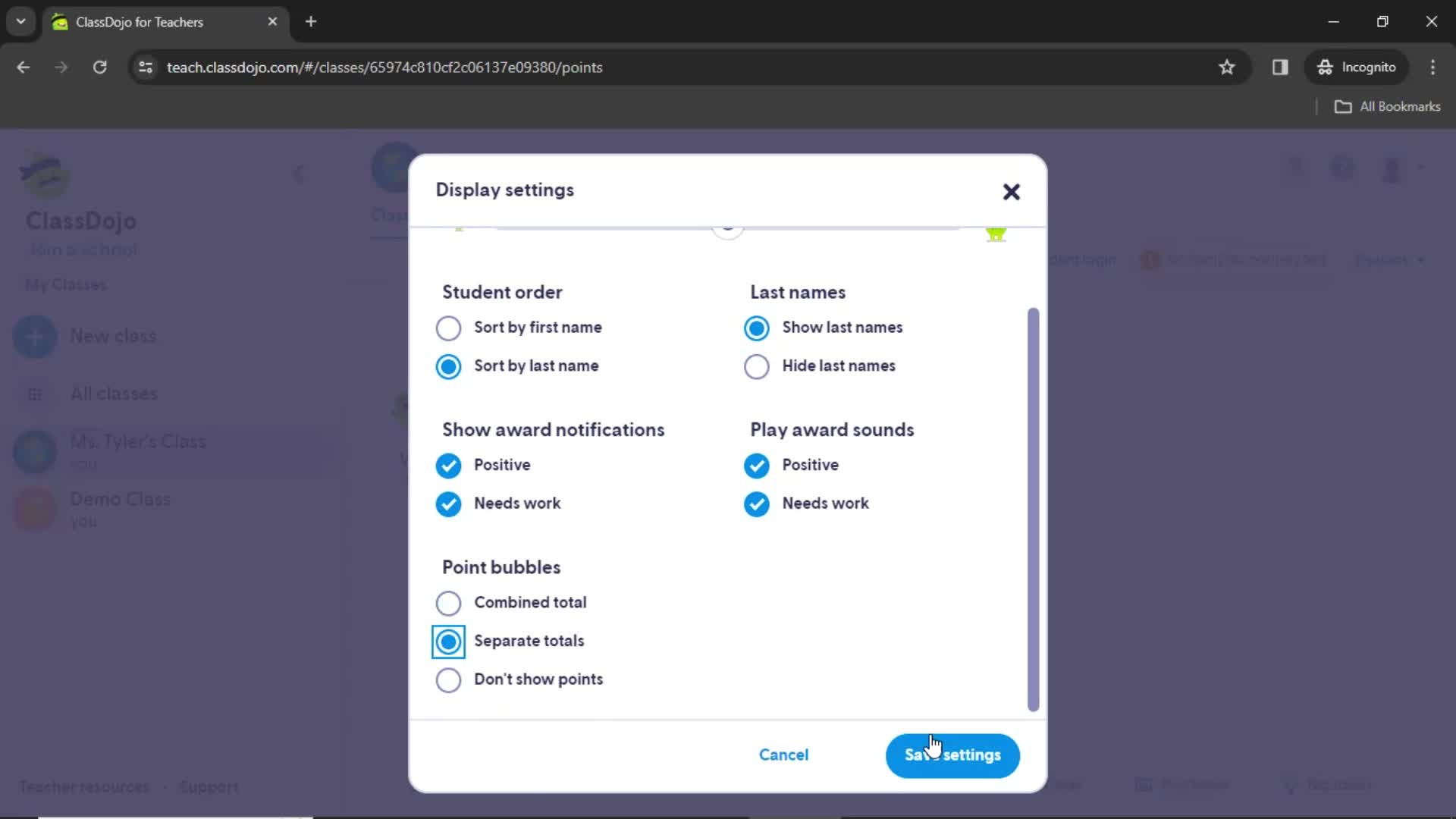Screen dimensions: 1456x819
Task: Uncheck Positive under Show award notifications
Action: tap(448, 466)
